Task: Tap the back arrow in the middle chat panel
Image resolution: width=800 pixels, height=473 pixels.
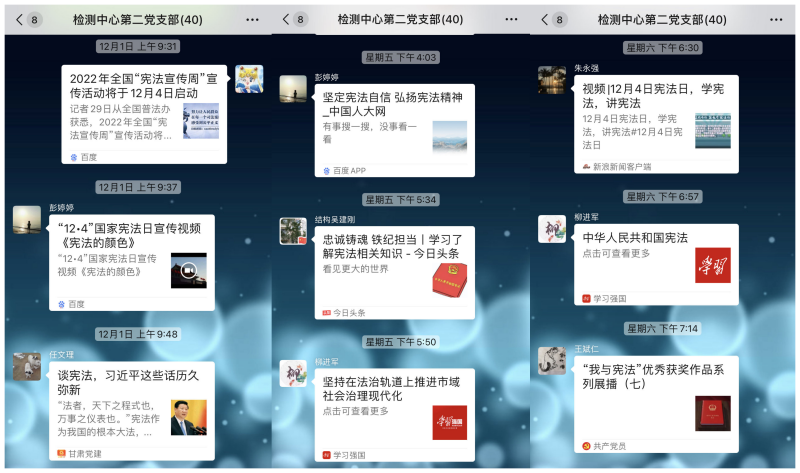Action: 286,19
